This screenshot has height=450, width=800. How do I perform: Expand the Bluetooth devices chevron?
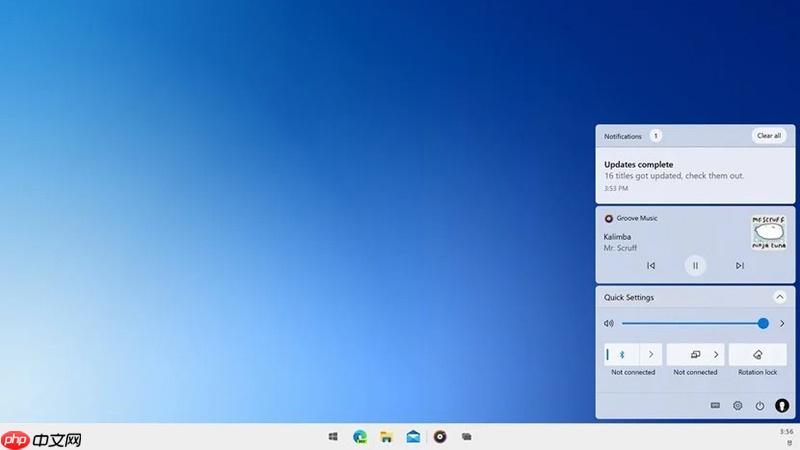tap(651, 355)
